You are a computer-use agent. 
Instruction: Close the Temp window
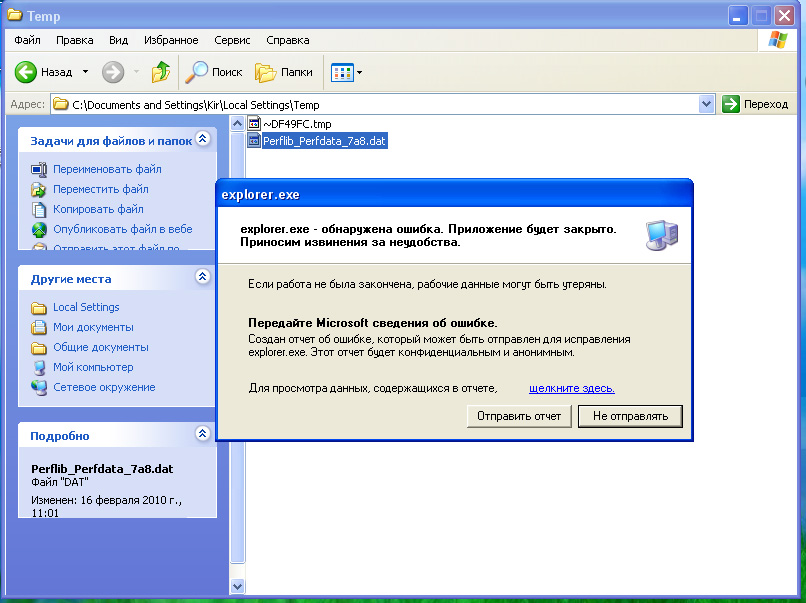[784, 16]
